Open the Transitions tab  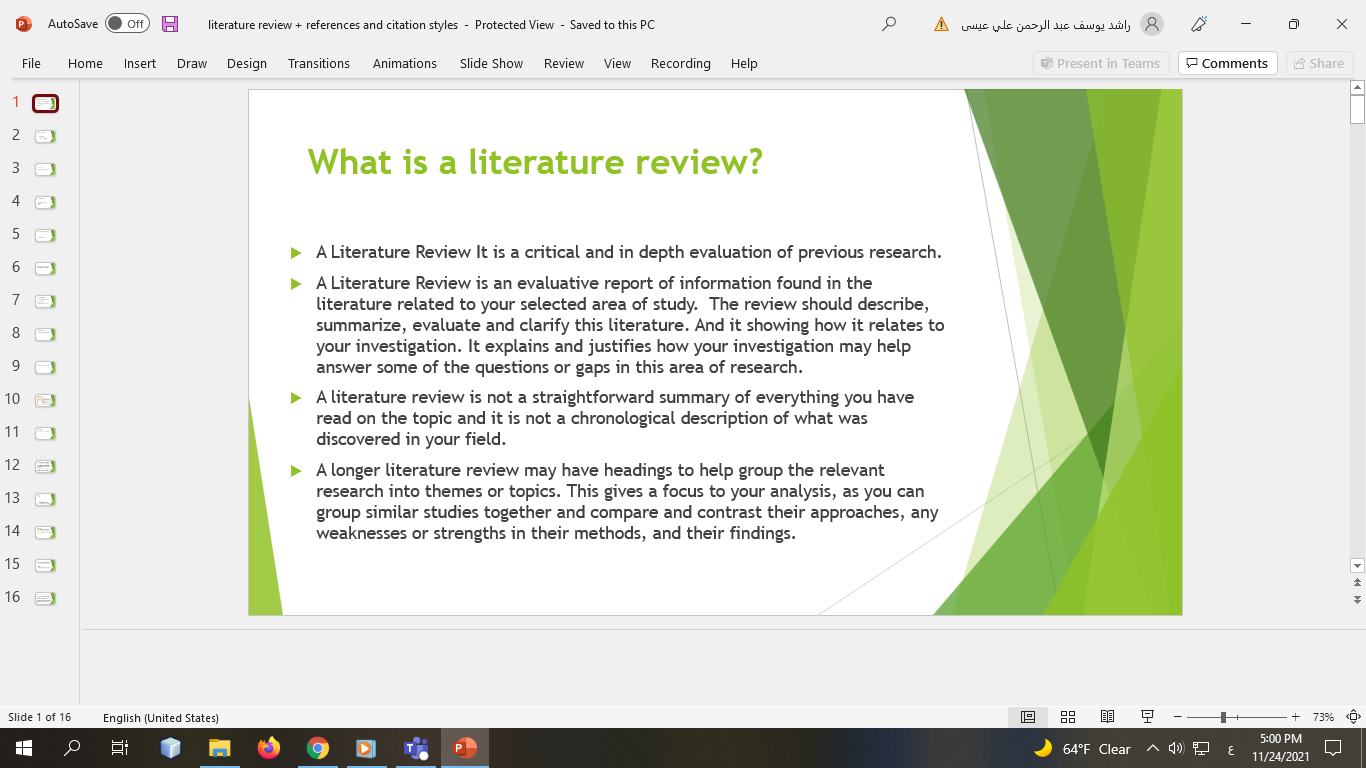pos(318,63)
